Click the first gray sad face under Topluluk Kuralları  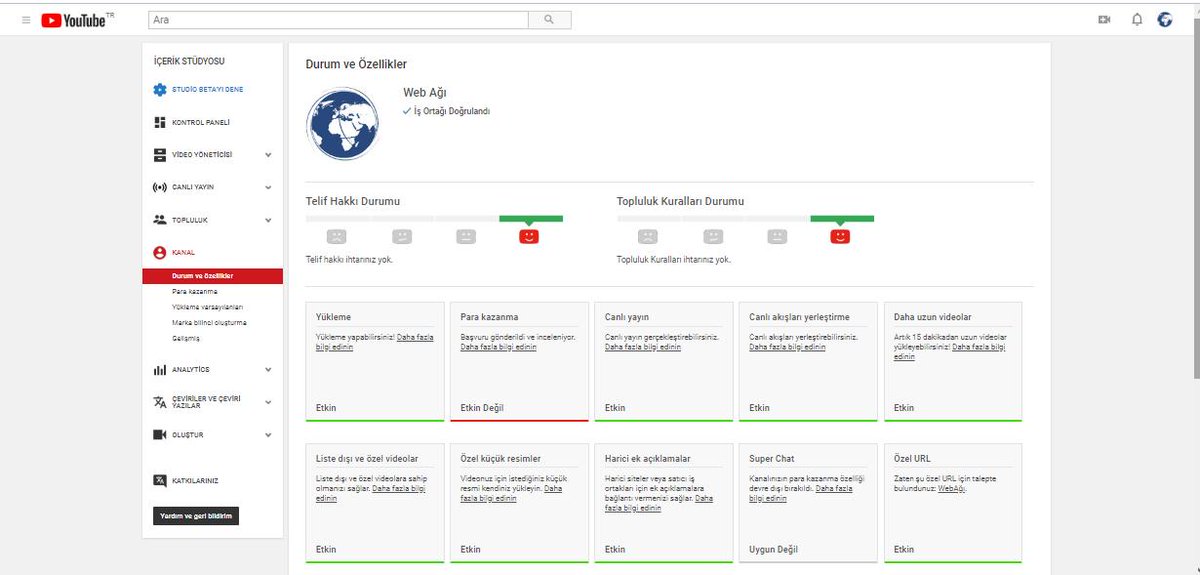648,237
